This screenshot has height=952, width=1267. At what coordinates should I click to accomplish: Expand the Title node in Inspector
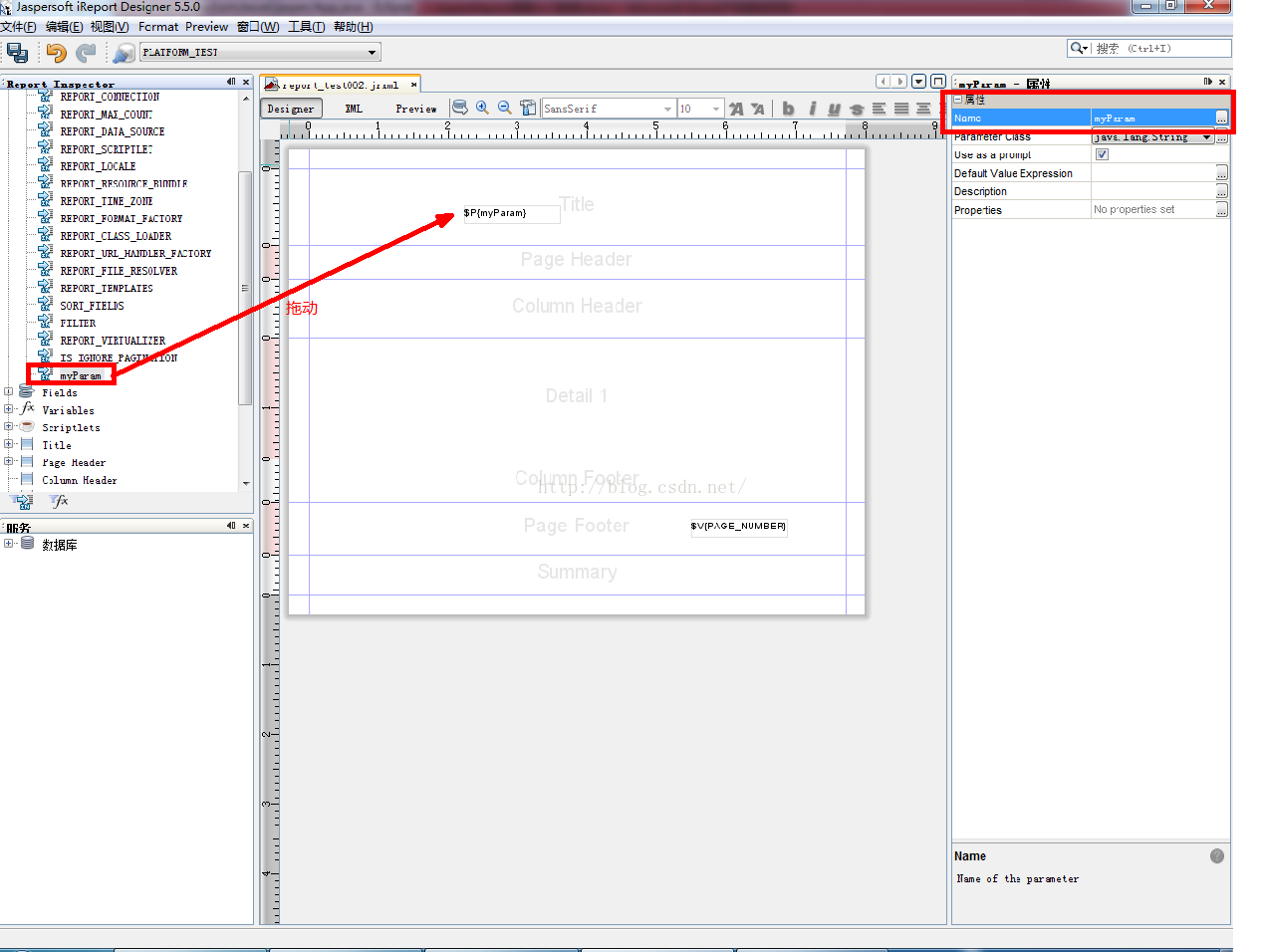(x=9, y=444)
